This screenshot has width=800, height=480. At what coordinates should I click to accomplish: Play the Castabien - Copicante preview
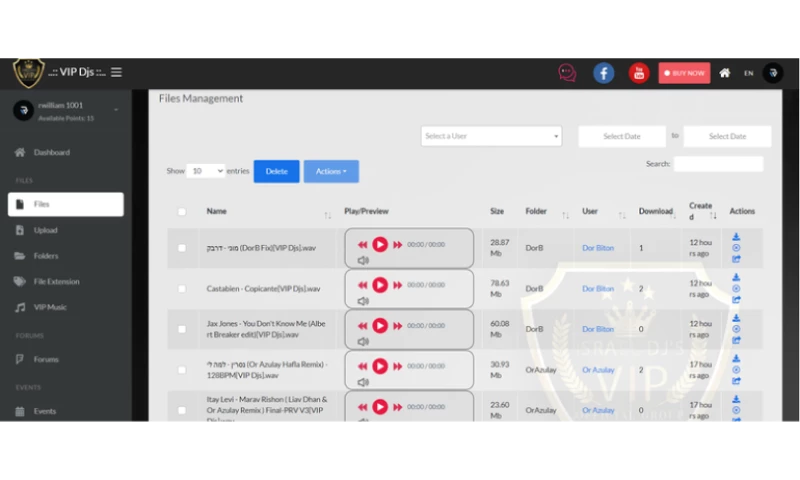point(380,285)
